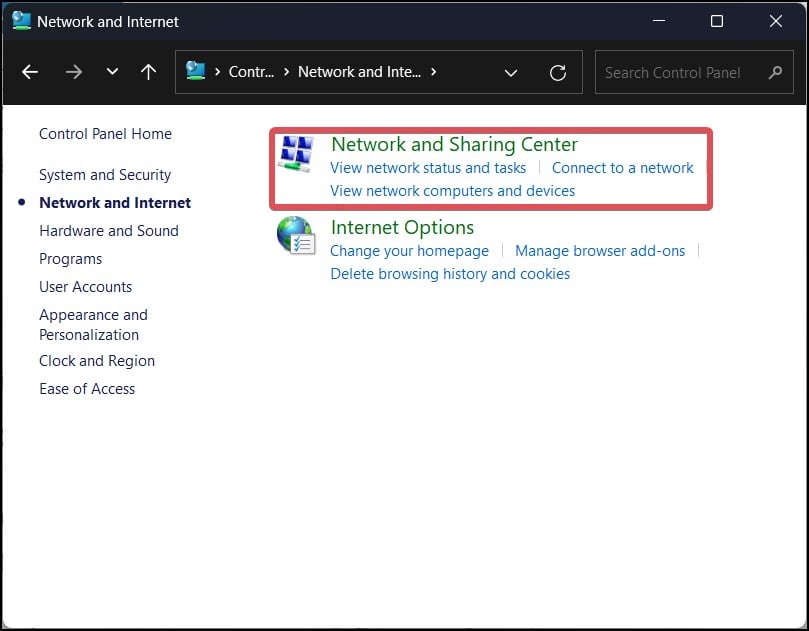This screenshot has height=631, width=809.
Task: Go to Control Panel Home
Action: click(x=105, y=134)
